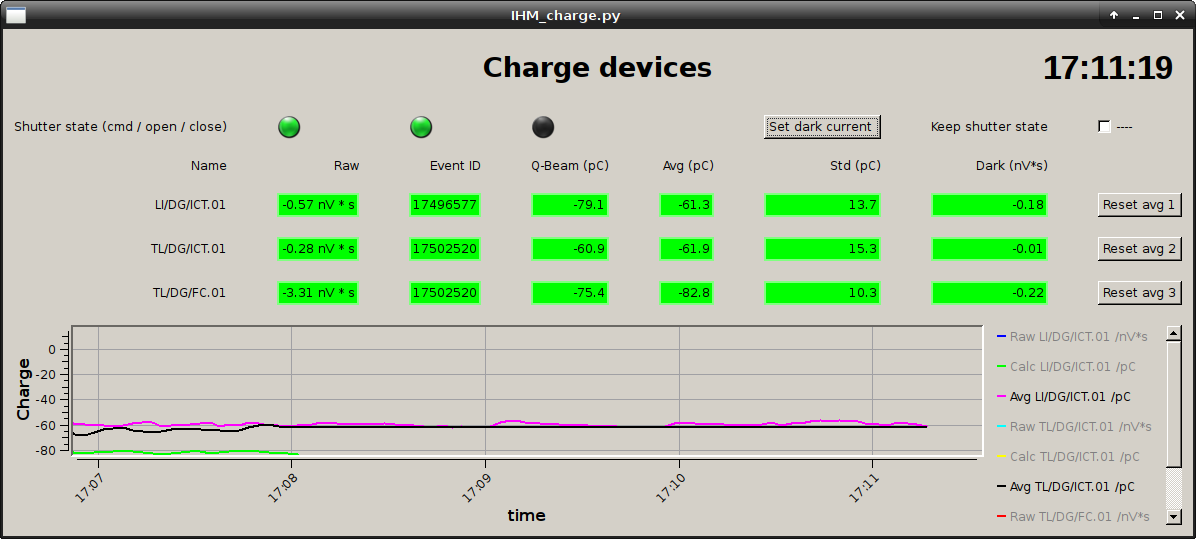Click the first green shutter cmd LED
1196x539 pixels.
click(289, 127)
